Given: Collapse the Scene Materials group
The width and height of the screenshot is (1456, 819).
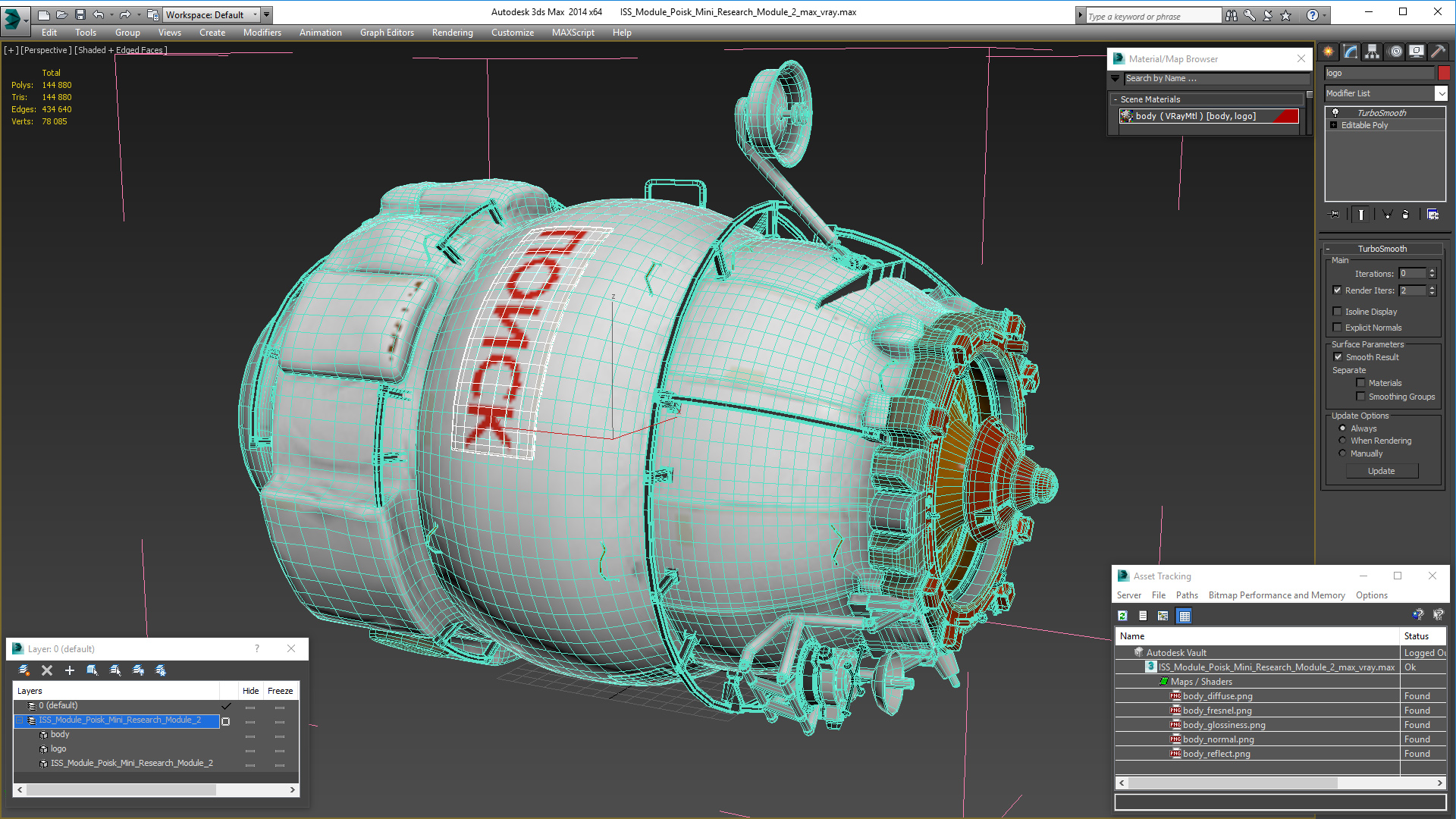Looking at the screenshot, I should [x=1116, y=99].
